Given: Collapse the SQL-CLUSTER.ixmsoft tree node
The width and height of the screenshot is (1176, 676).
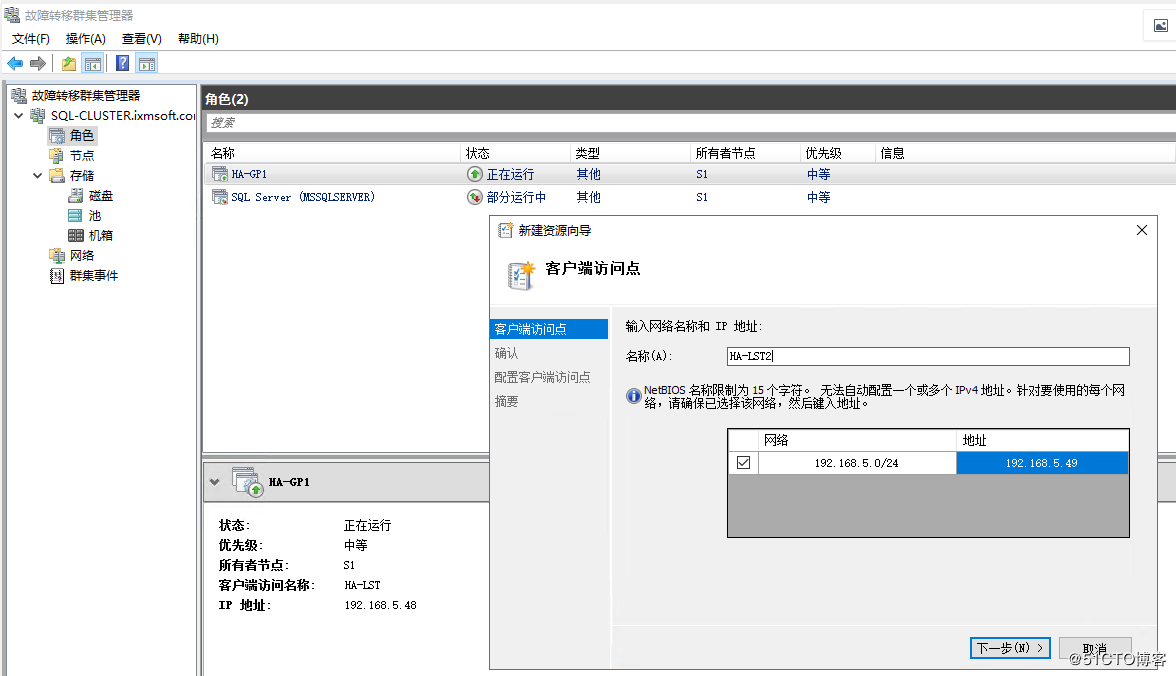Looking at the screenshot, I should pyautogui.click(x=18, y=115).
